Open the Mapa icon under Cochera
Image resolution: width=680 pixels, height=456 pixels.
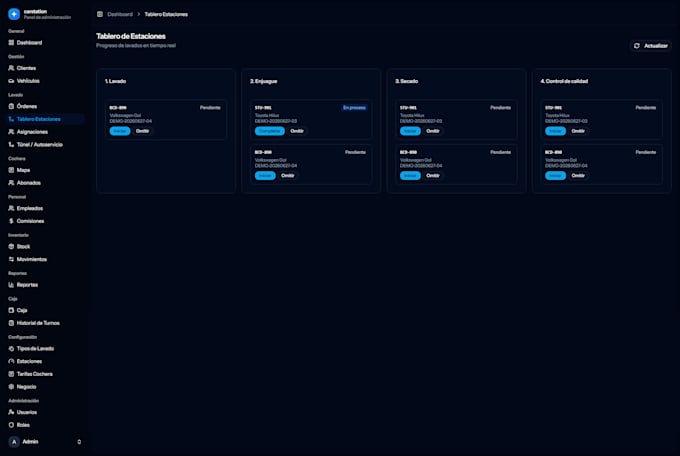[x=11, y=170]
